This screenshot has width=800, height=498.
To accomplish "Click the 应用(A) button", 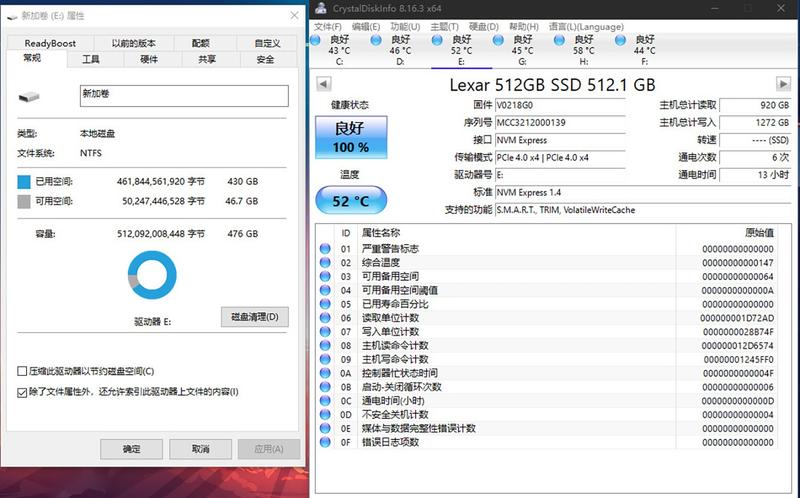I will pyautogui.click(x=269, y=449).
